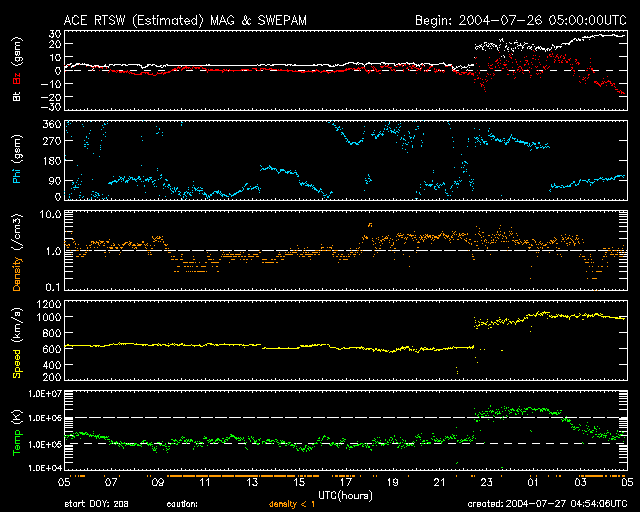This screenshot has height=512, width=640.
Task: Click the '180' tick on Phi axis
Action: click(x=52, y=161)
